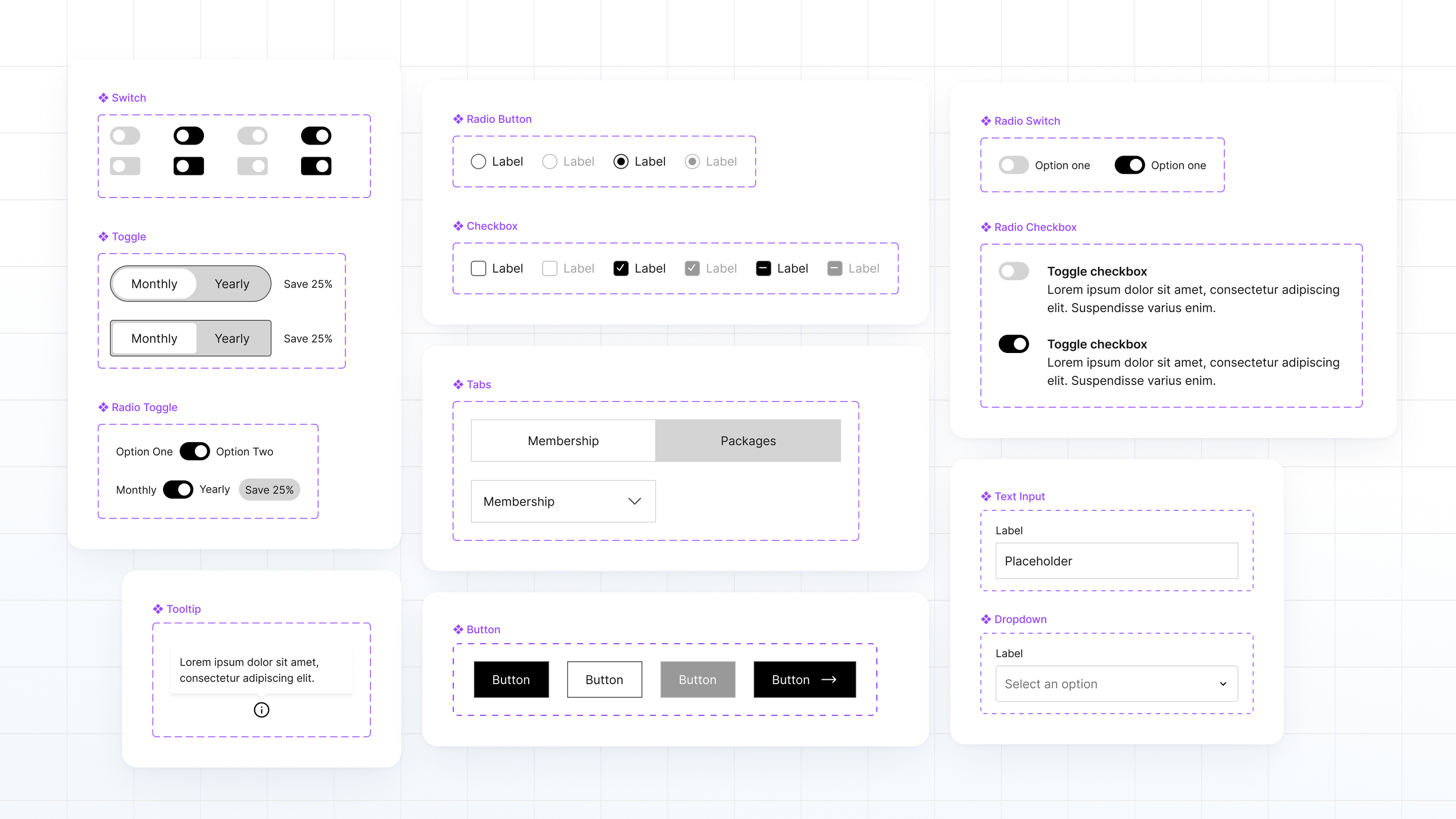This screenshot has height=819, width=1456.
Task: Select Yearly in the square toggle
Action: 232,338
